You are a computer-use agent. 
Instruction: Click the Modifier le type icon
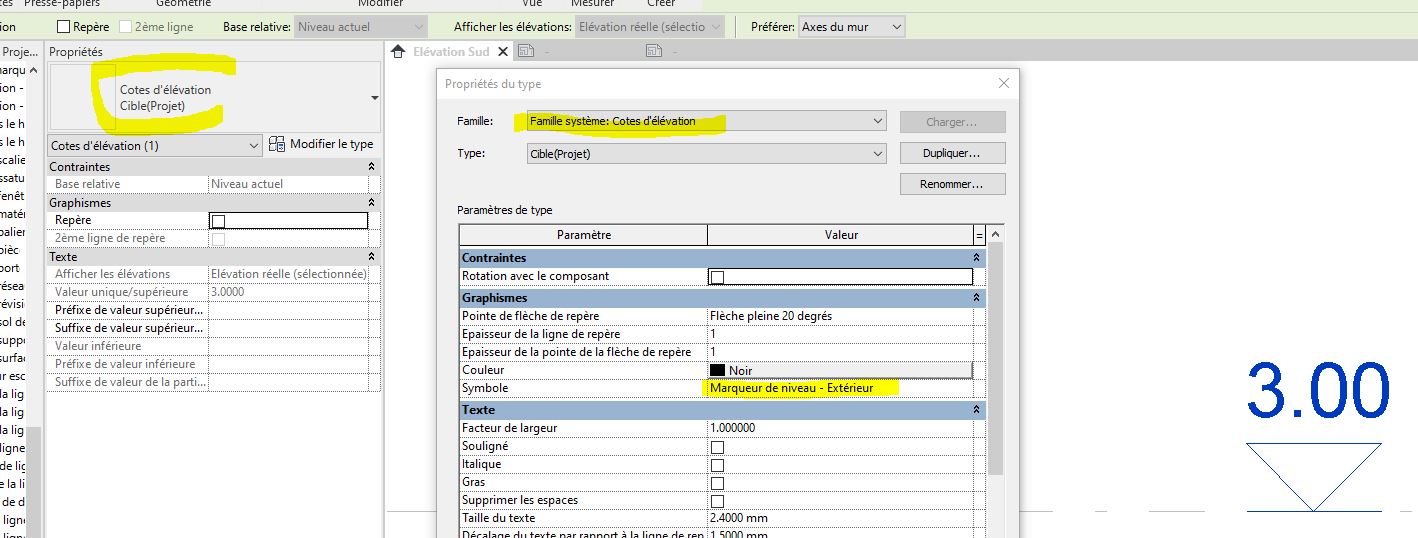pos(277,145)
